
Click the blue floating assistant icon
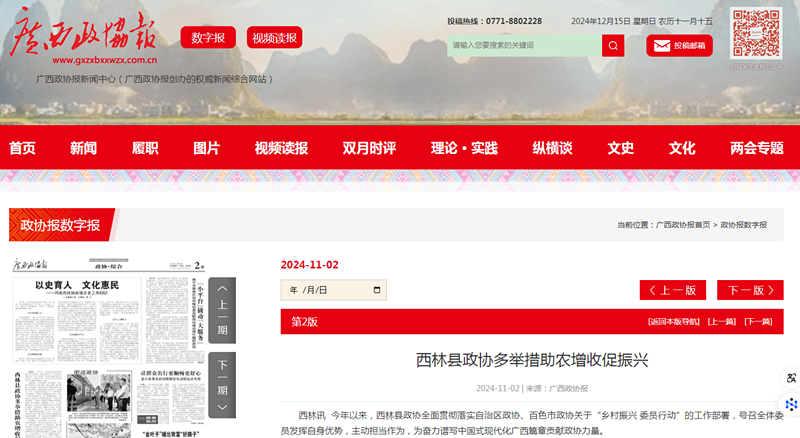[791, 404]
